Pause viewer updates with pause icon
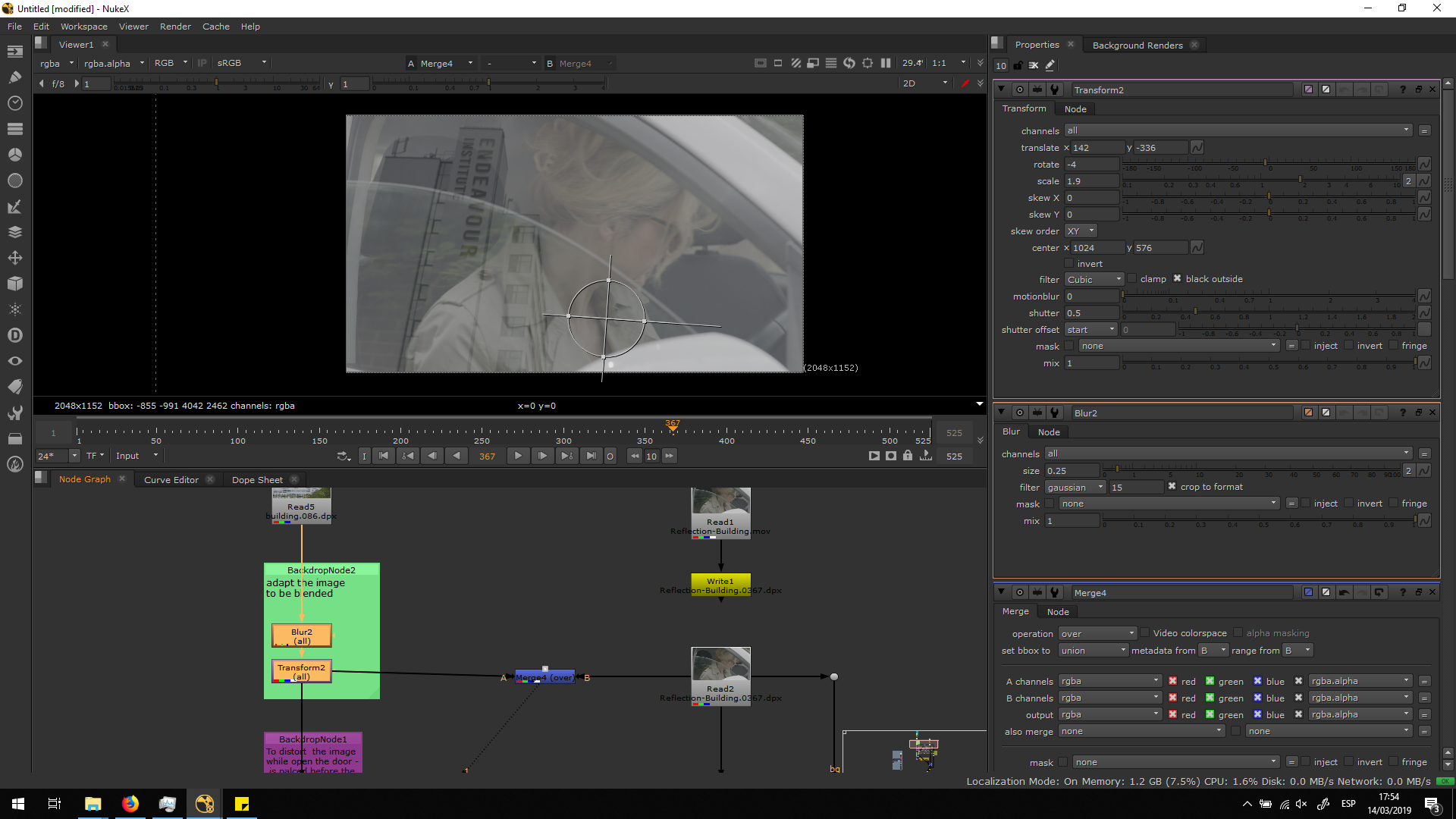1456x819 pixels. tap(885, 63)
